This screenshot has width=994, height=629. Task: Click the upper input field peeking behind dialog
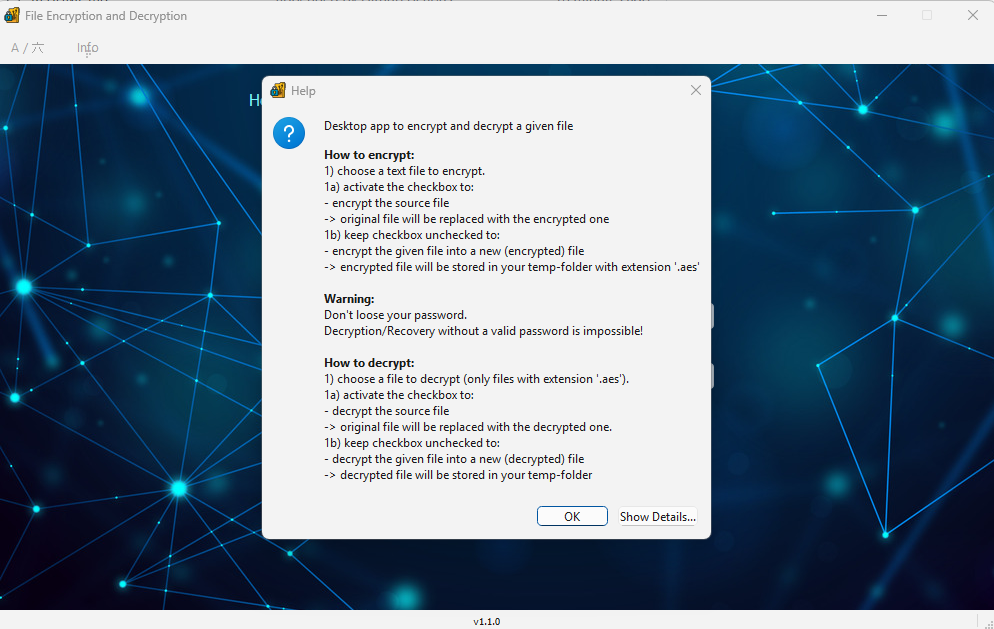tap(712, 314)
